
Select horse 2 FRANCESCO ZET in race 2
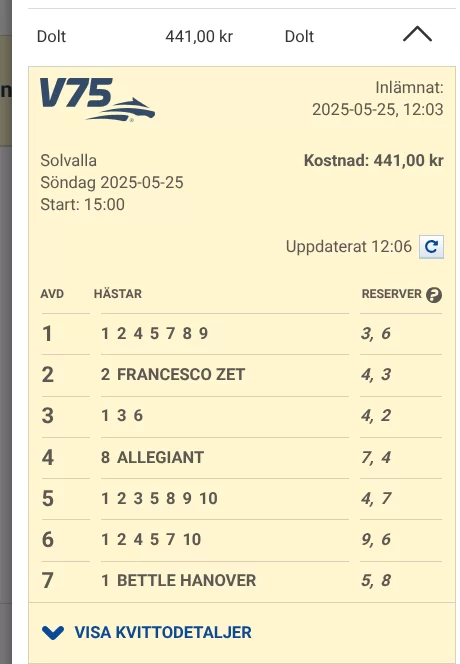click(173, 374)
